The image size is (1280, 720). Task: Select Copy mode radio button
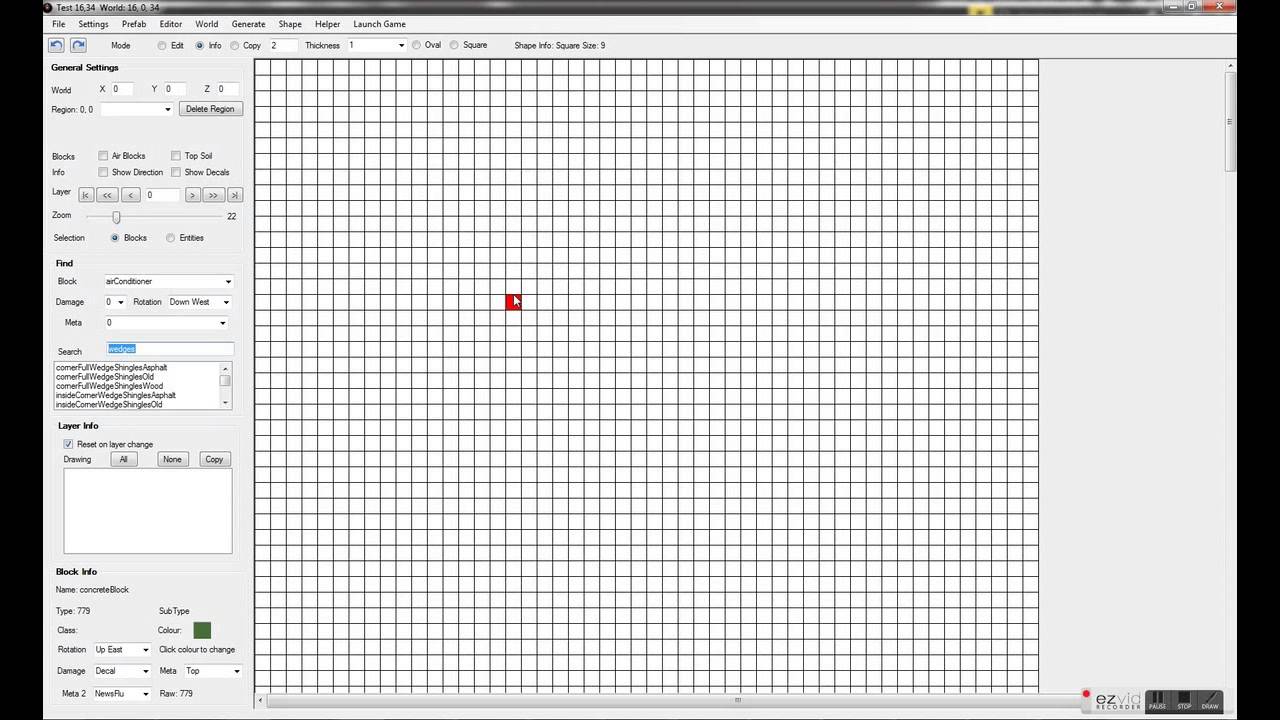(x=235, y=45)
